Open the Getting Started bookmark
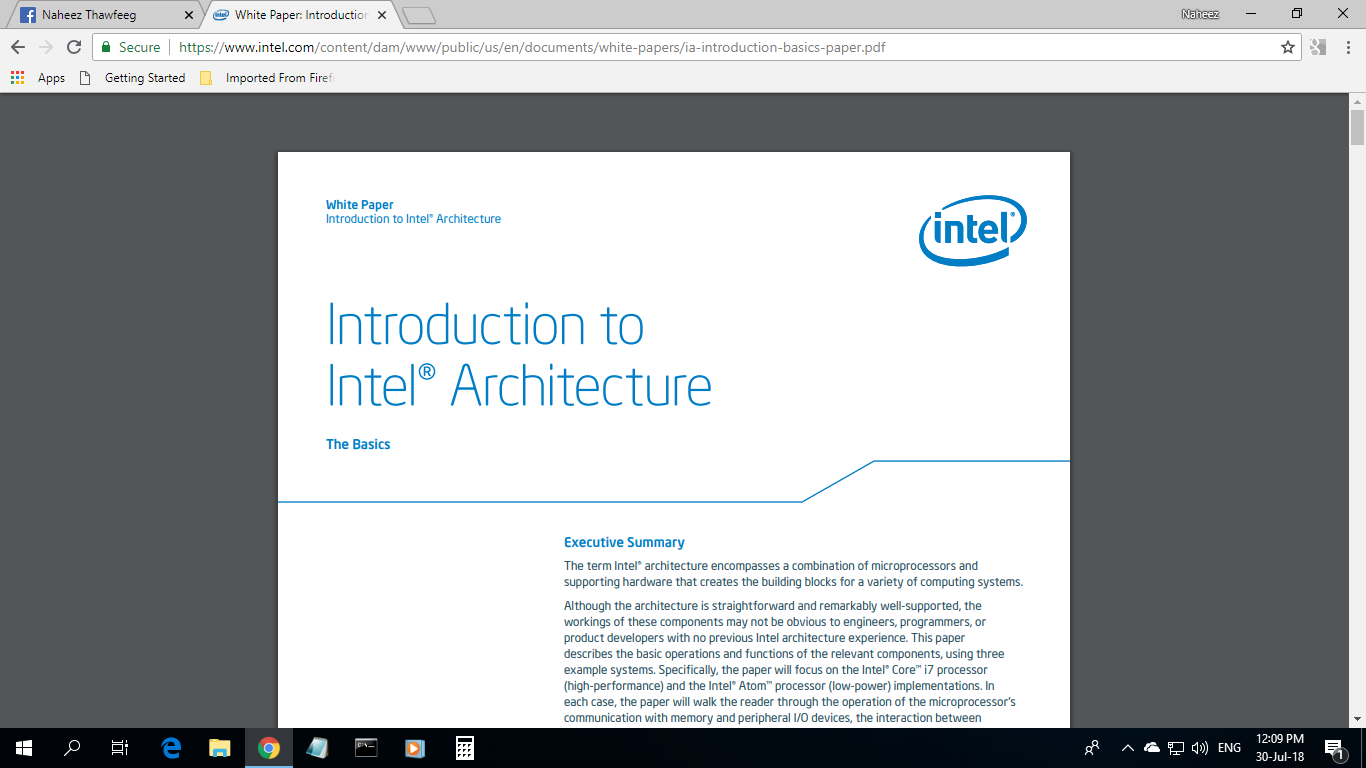1366x768 pixels. [132, 78]
